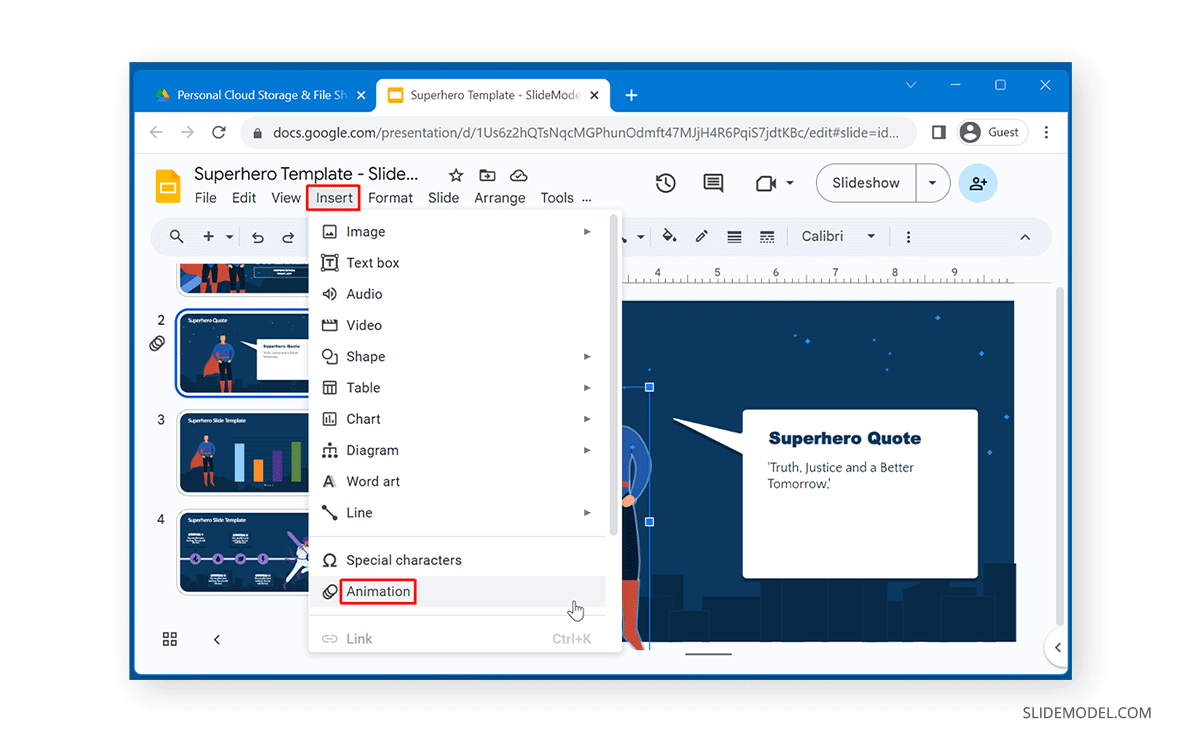Image resolution: width=1200 pixels, height=743 pixels.
Task: Click the move to folder icon
Action: (487, 175)
